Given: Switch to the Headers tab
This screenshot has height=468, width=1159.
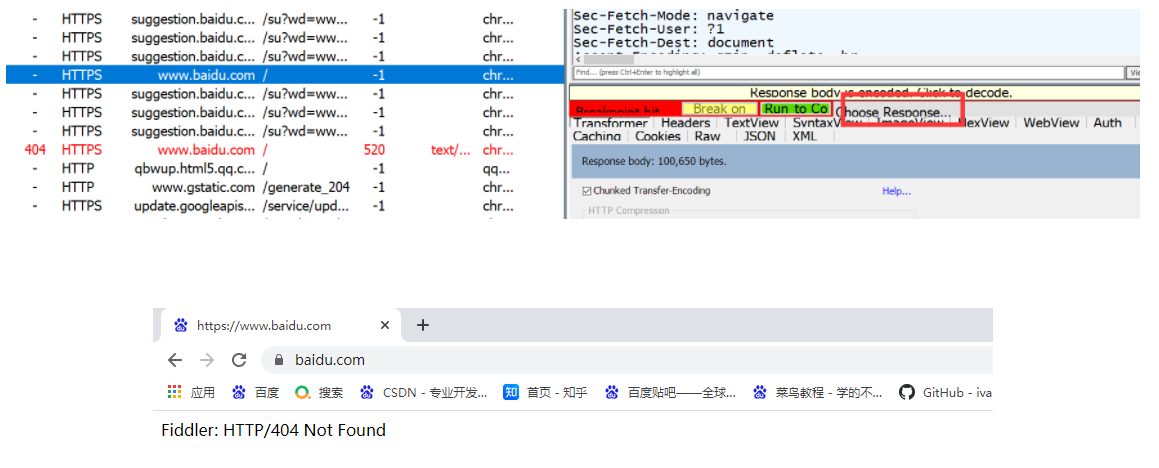Looking at the screenshot, I should pos(685,123).
